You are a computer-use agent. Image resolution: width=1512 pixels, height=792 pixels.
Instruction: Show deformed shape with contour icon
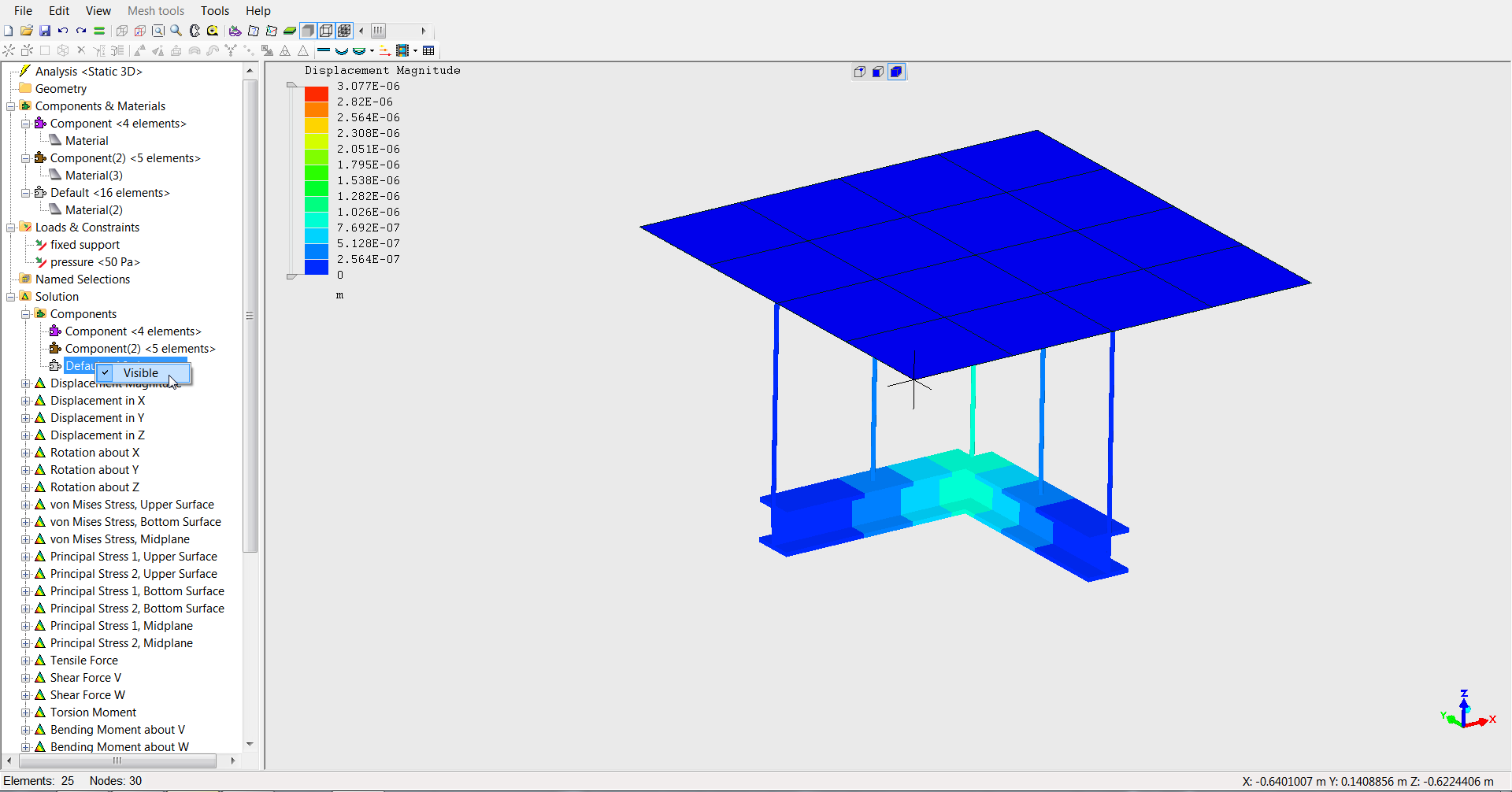[359, 50]
